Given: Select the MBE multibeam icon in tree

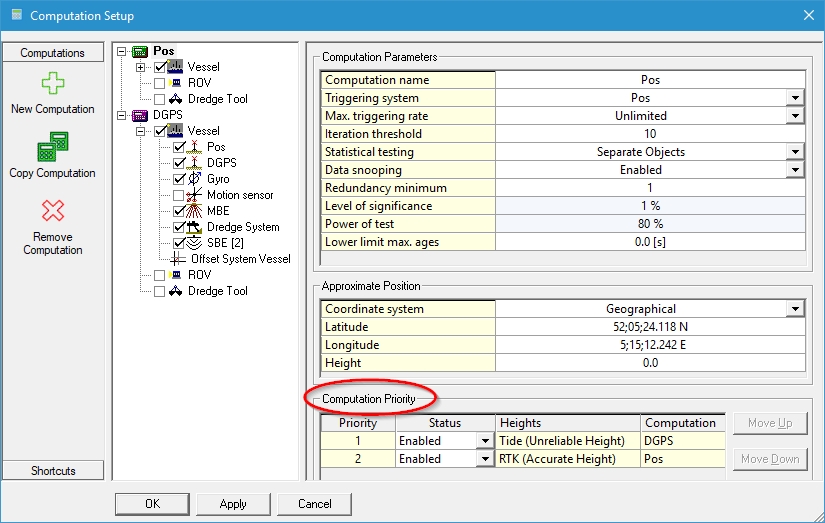Looking at the screenshot, I should pyautogui.click(x=196, y=211).
